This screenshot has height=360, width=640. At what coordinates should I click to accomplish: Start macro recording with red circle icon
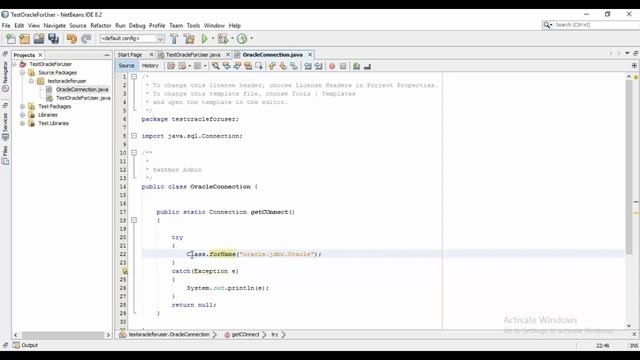coord(332,66)
